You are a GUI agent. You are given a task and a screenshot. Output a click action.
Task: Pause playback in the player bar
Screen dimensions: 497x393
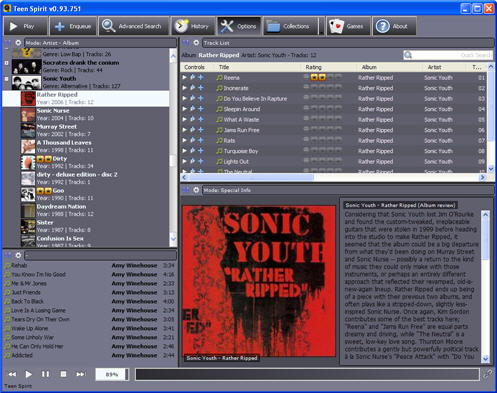pyautogui.click(x=45, y=374)
